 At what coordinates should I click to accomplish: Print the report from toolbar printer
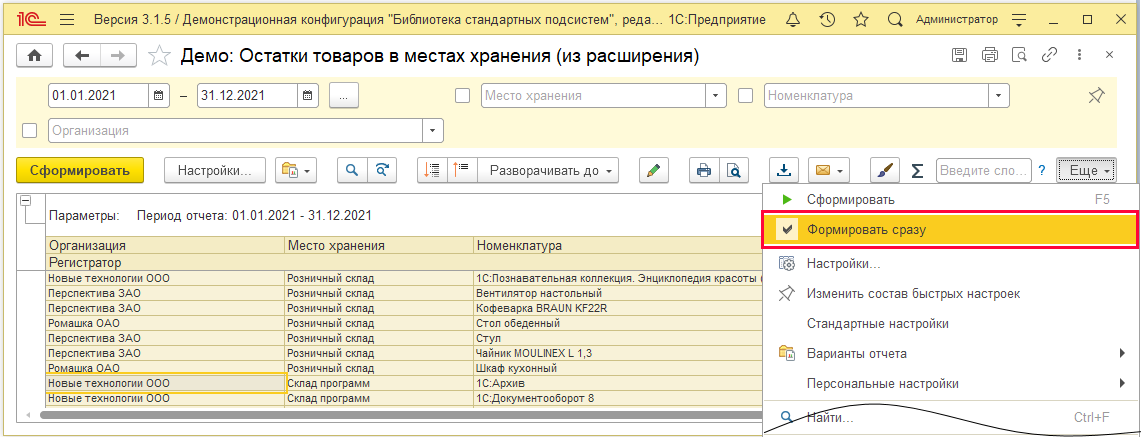point(704,170)
